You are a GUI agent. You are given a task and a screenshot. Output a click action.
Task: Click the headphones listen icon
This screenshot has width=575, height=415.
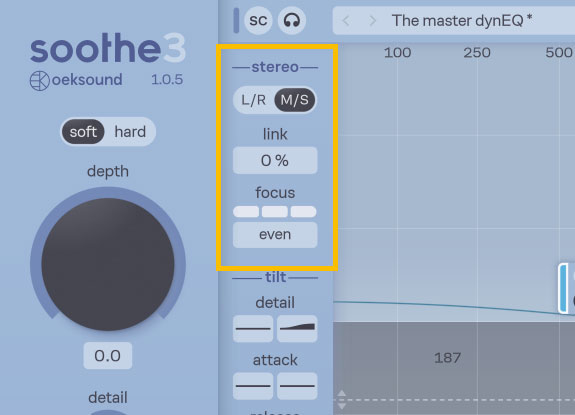(292, 21)
